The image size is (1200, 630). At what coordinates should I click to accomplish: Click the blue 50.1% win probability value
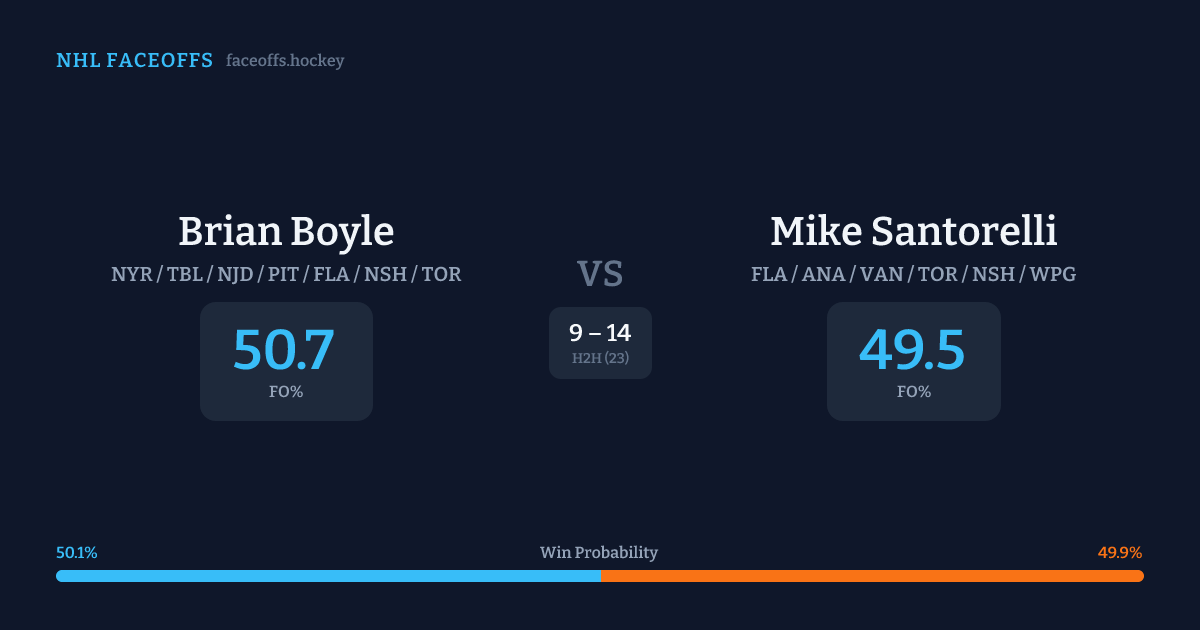[x=77, y=553]
